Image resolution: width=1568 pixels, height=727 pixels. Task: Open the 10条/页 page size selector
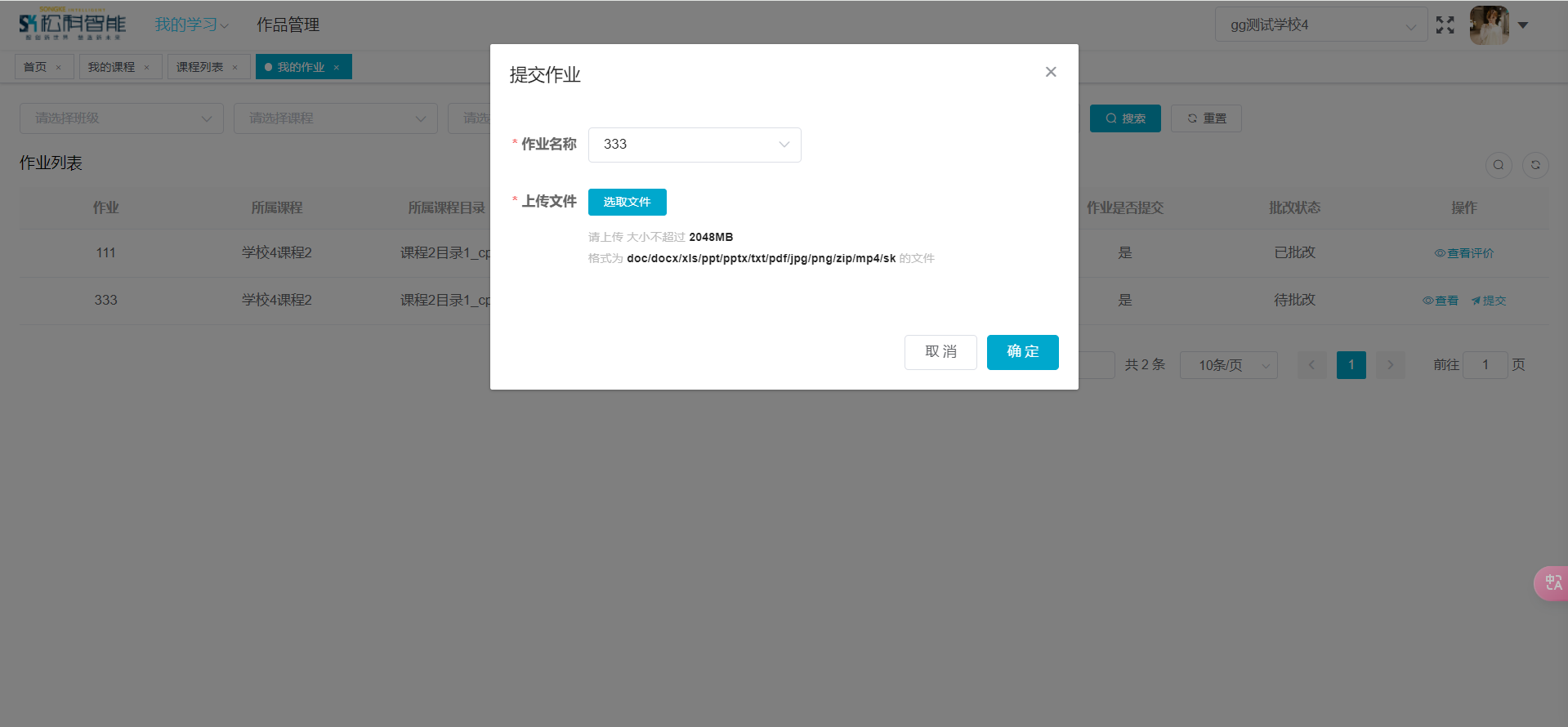1228,365
